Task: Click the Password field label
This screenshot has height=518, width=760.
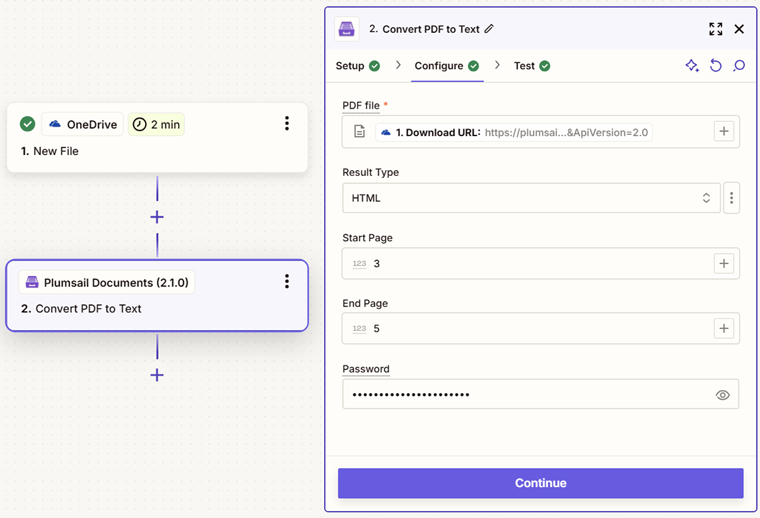Action: tap(366, 369)
